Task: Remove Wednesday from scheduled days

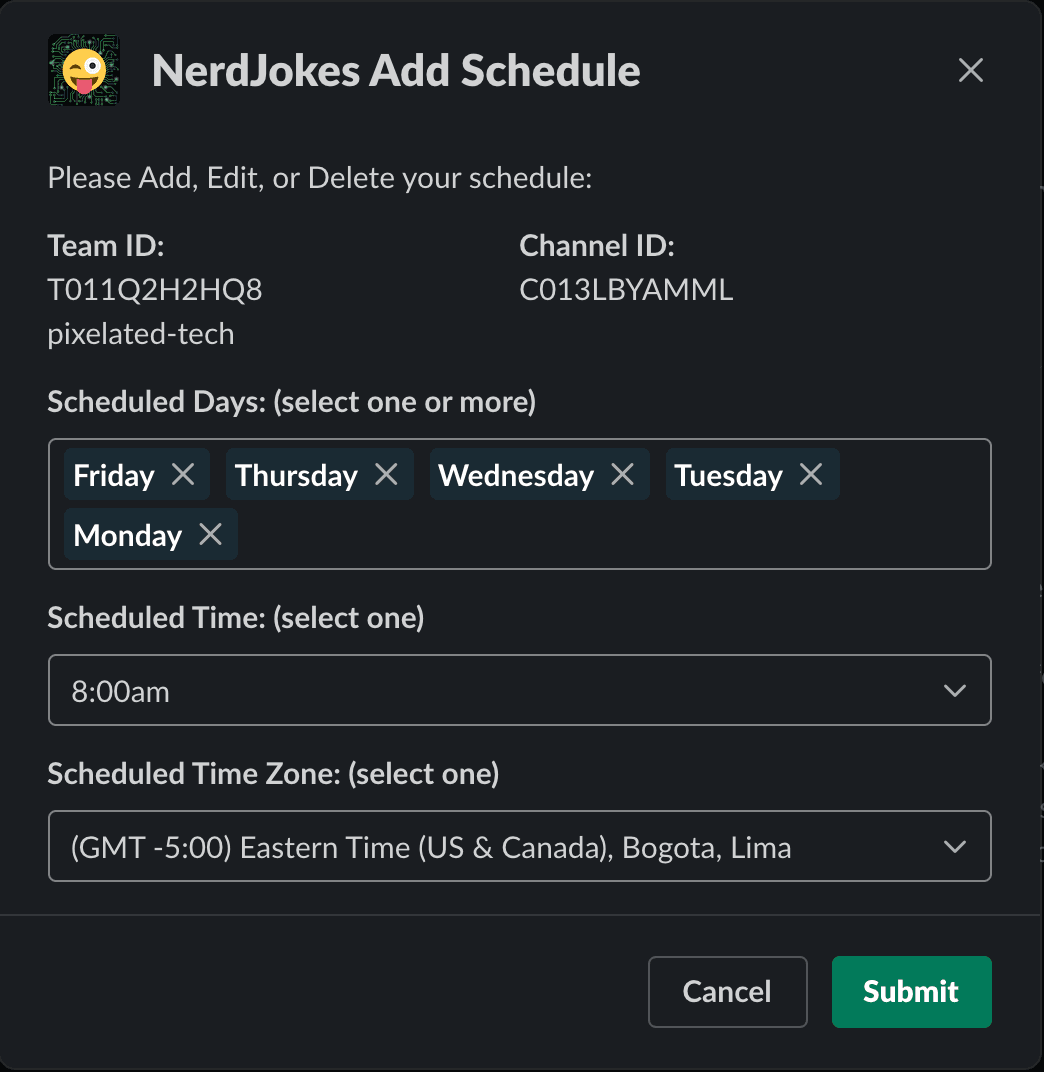Action: click(x=623, y=475)
